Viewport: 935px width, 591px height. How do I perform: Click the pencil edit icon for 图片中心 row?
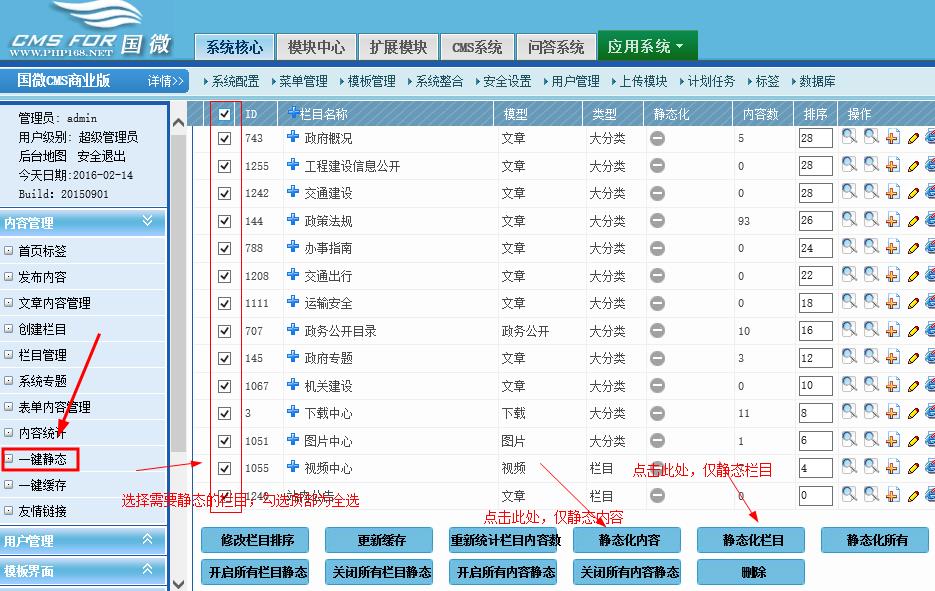[x=912, y=441]
